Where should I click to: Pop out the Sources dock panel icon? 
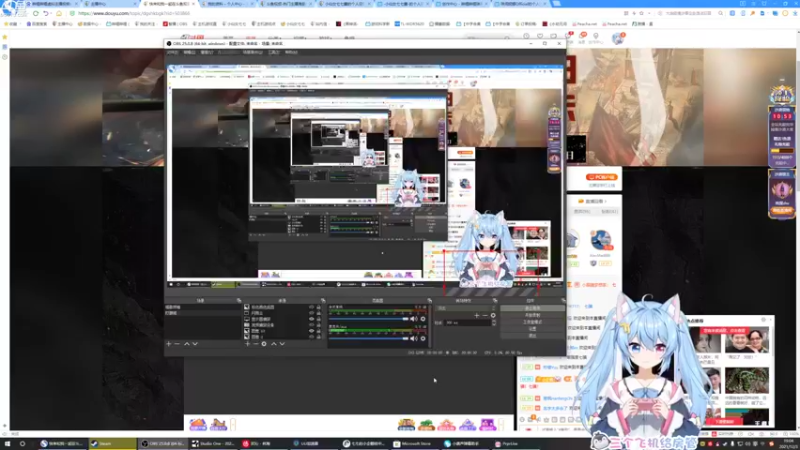pos(323,301)
